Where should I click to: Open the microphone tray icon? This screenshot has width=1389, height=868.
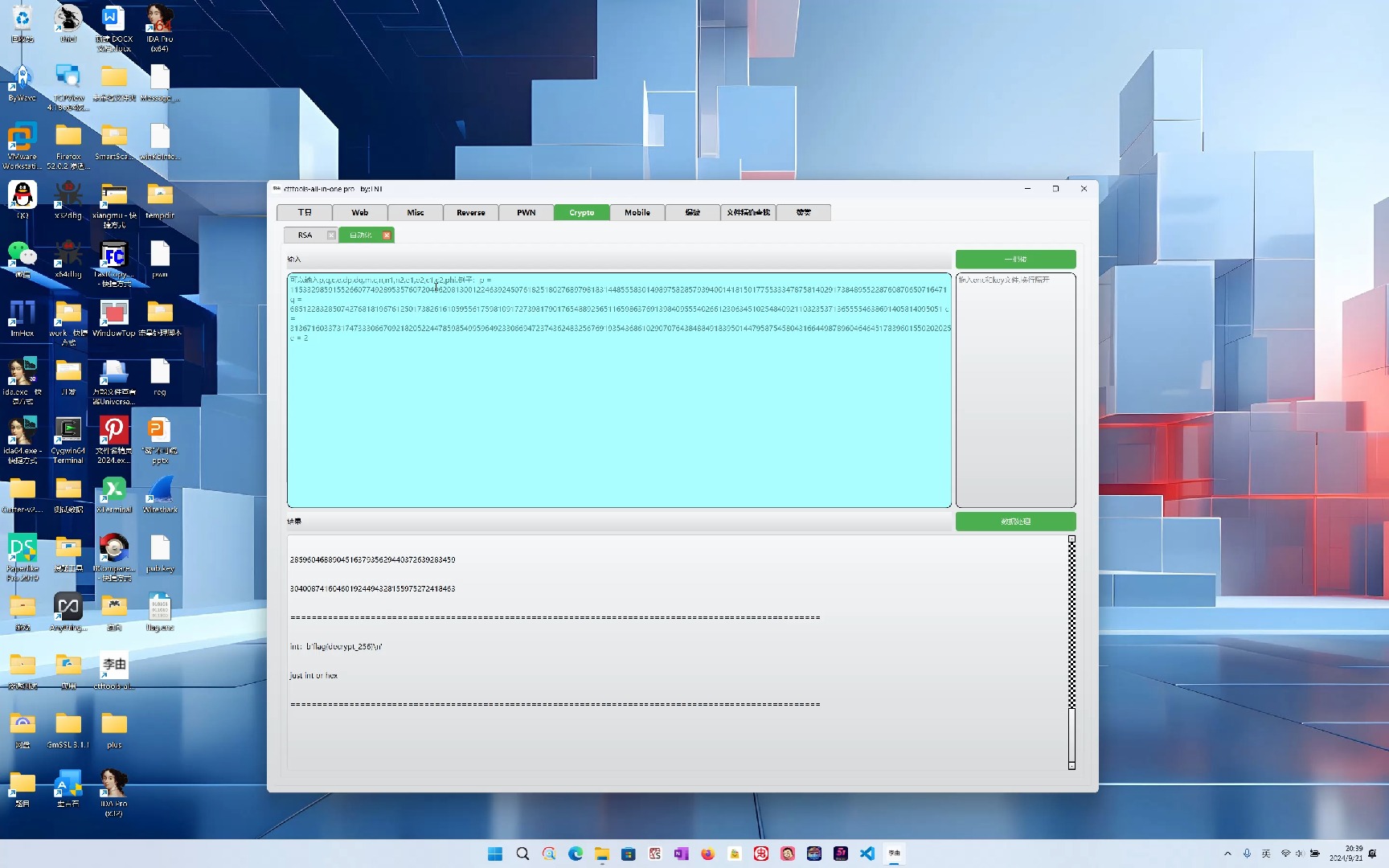click(1247, 854)
